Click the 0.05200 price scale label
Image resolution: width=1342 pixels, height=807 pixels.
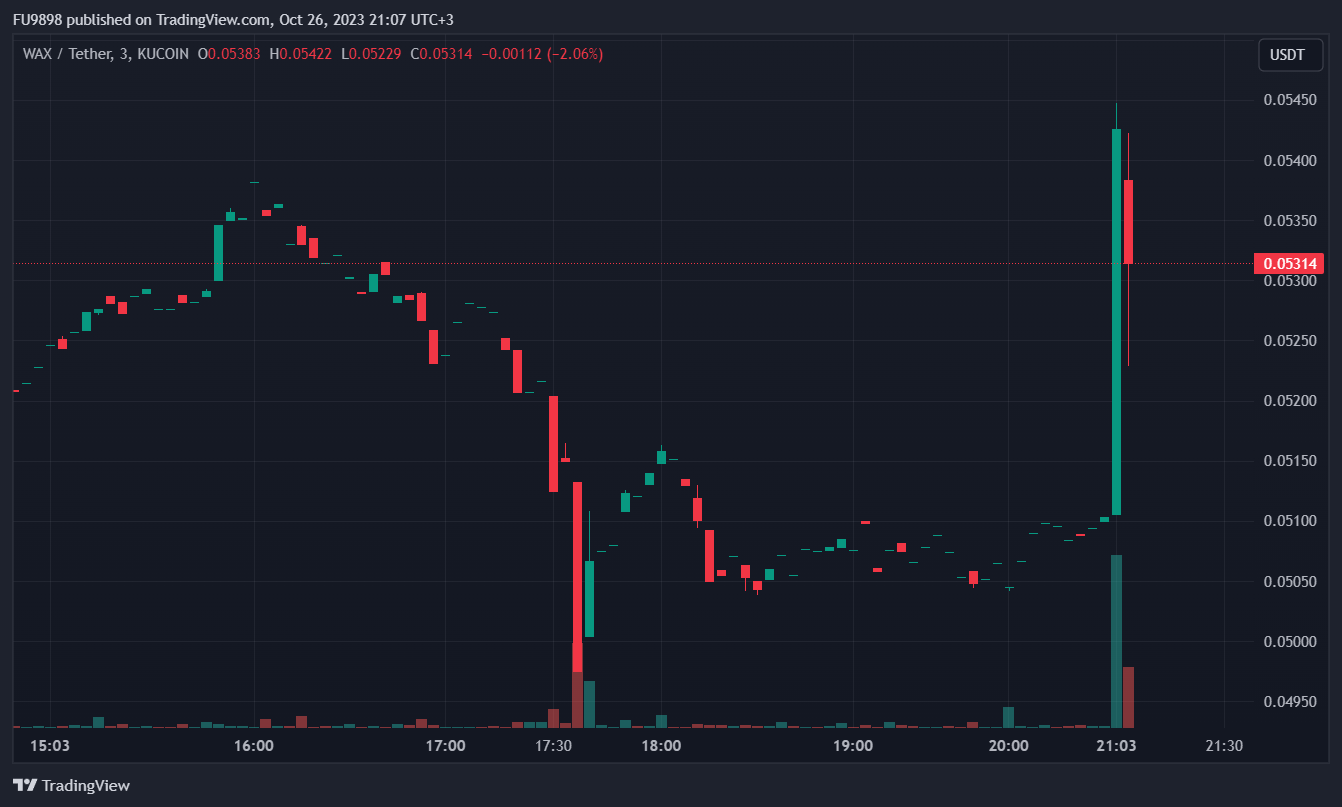1288,401
